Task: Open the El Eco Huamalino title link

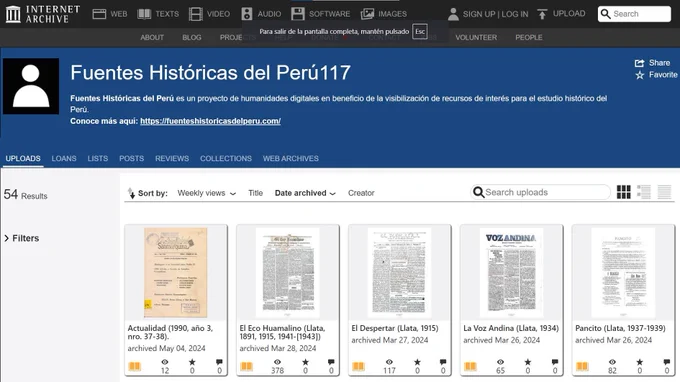Action: (x=282, y=332)
